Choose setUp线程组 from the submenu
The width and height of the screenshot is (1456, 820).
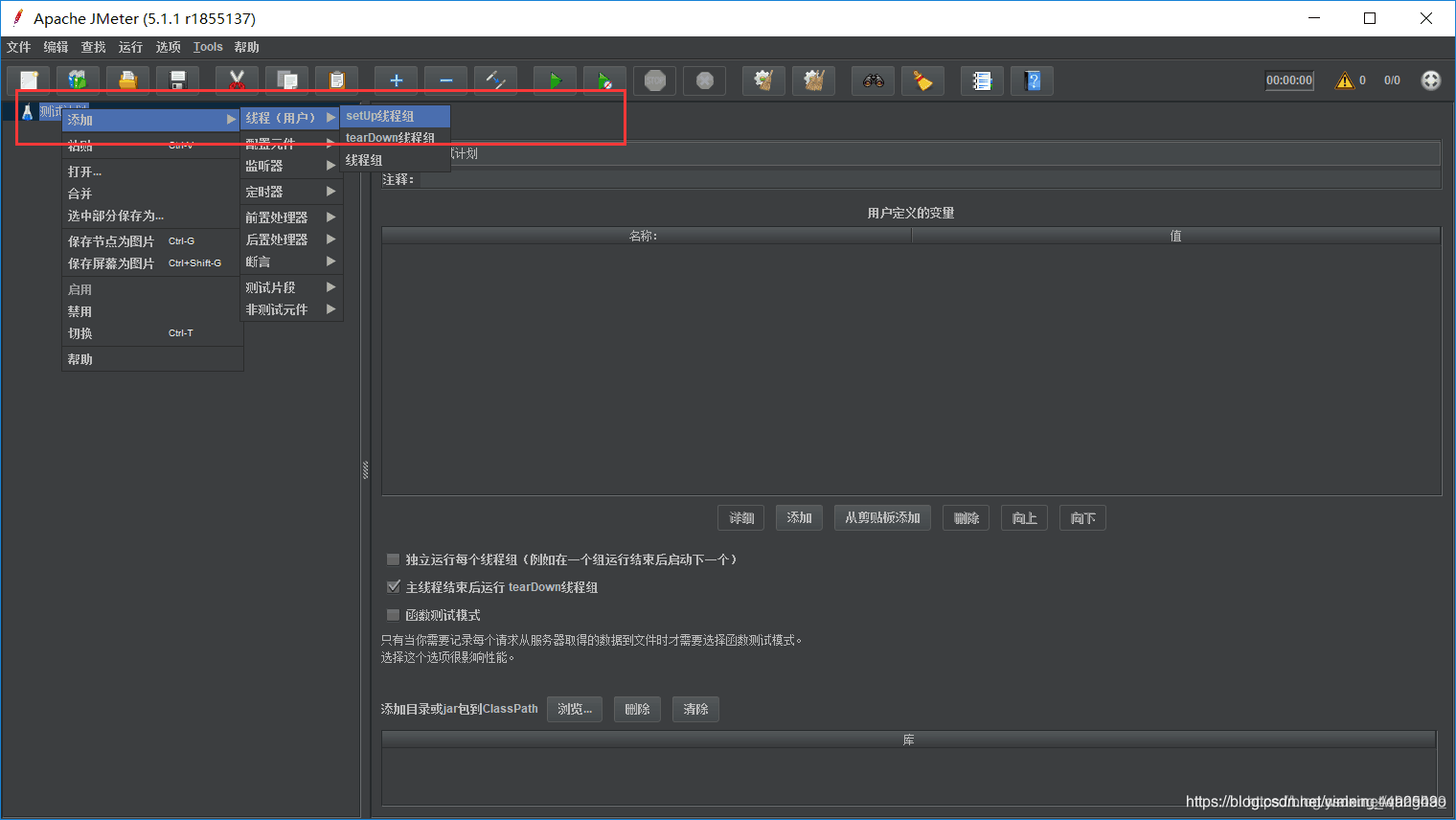[x=396, y=116]
